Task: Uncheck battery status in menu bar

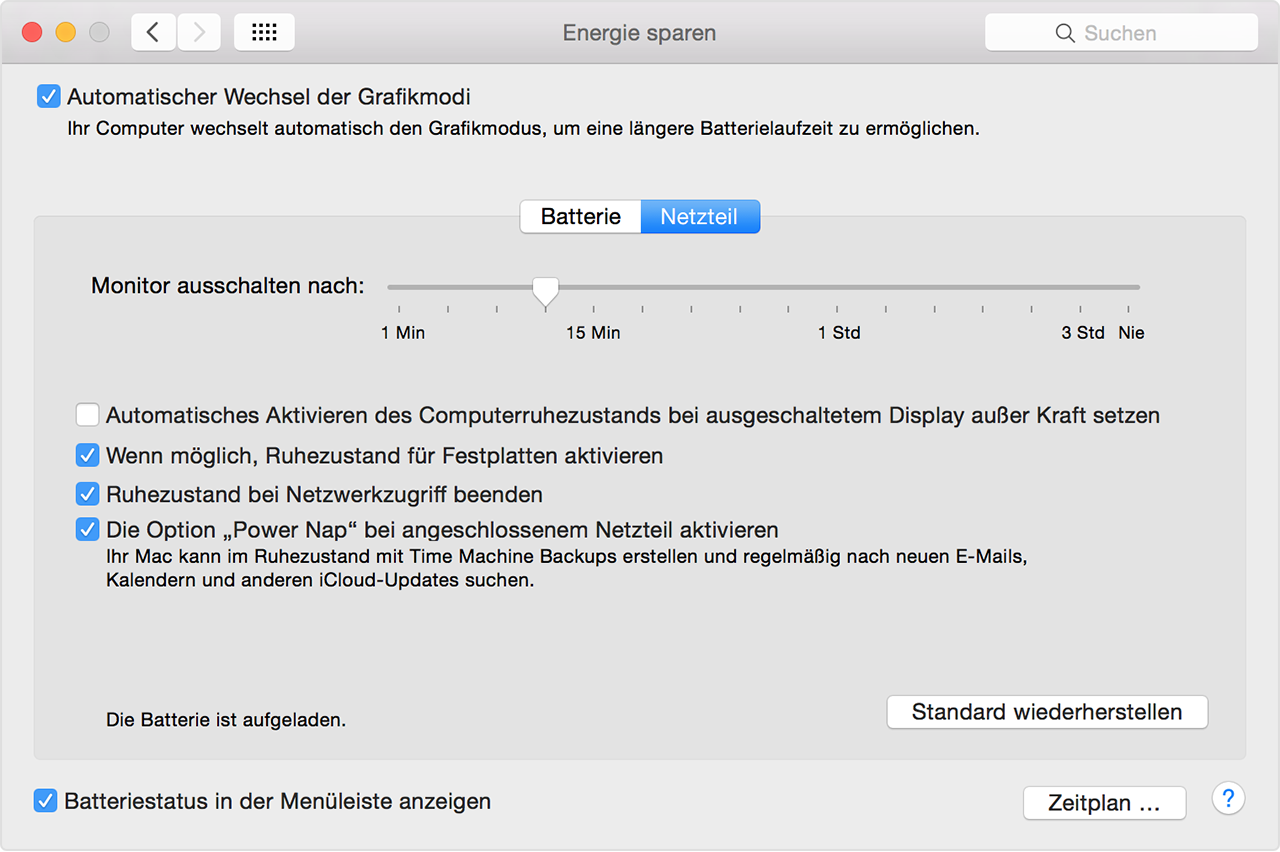Action: tap(46, 801)
